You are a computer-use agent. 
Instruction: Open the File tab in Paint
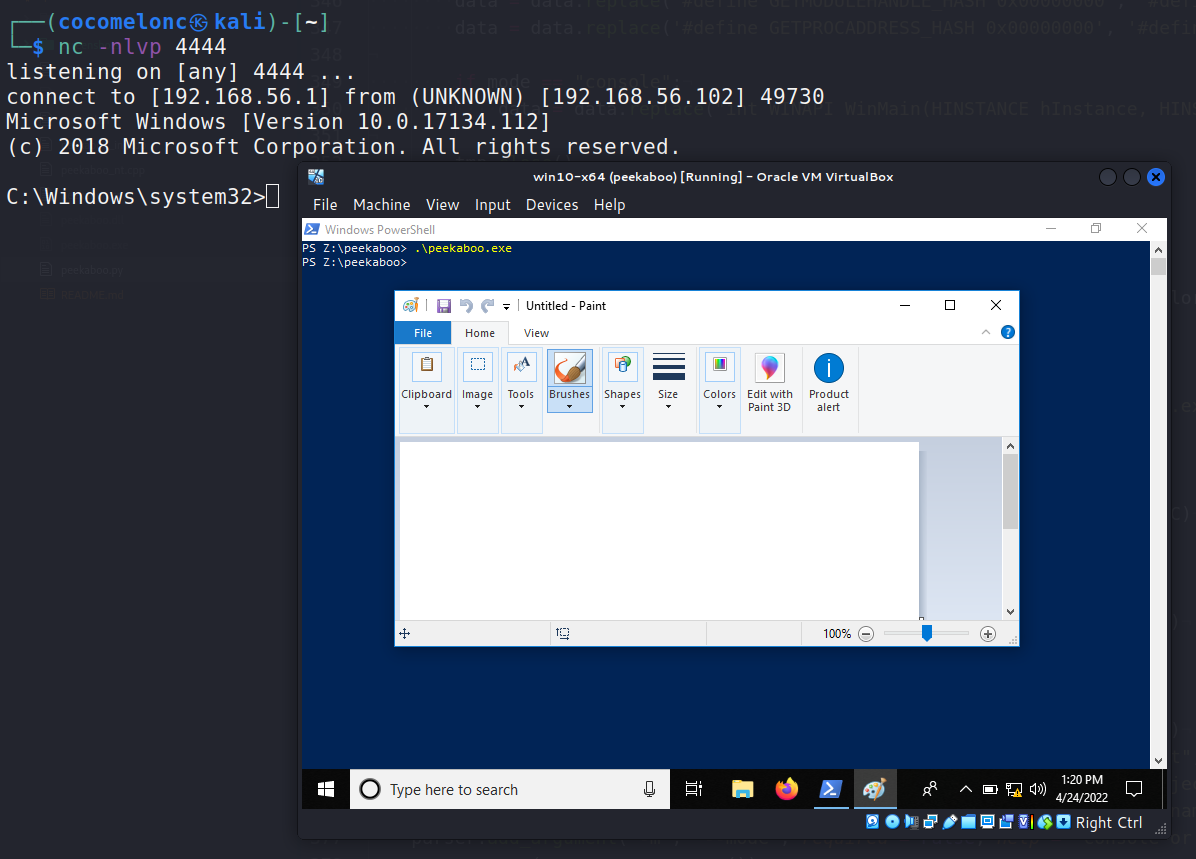point(423,333)
